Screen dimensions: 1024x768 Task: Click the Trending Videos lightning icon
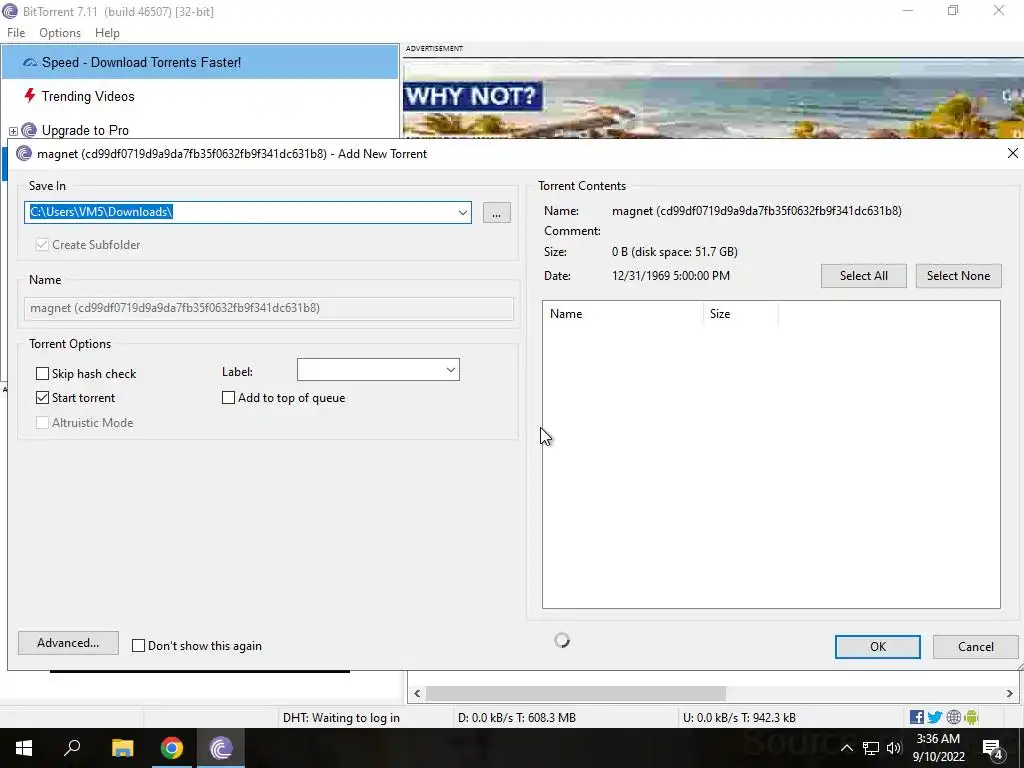[29, 96]
